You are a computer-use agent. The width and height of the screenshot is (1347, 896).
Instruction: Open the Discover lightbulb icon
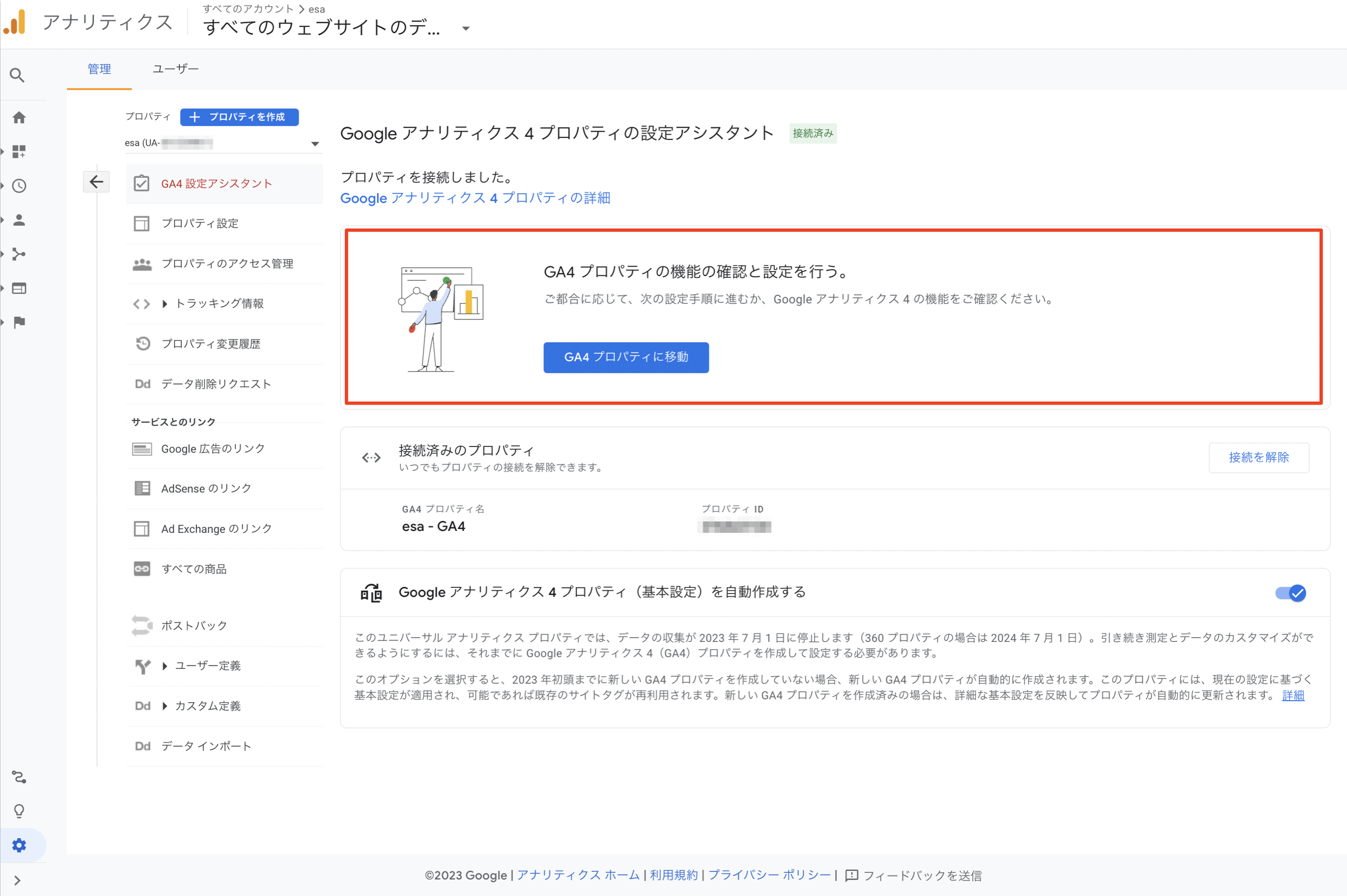[19, 811]
